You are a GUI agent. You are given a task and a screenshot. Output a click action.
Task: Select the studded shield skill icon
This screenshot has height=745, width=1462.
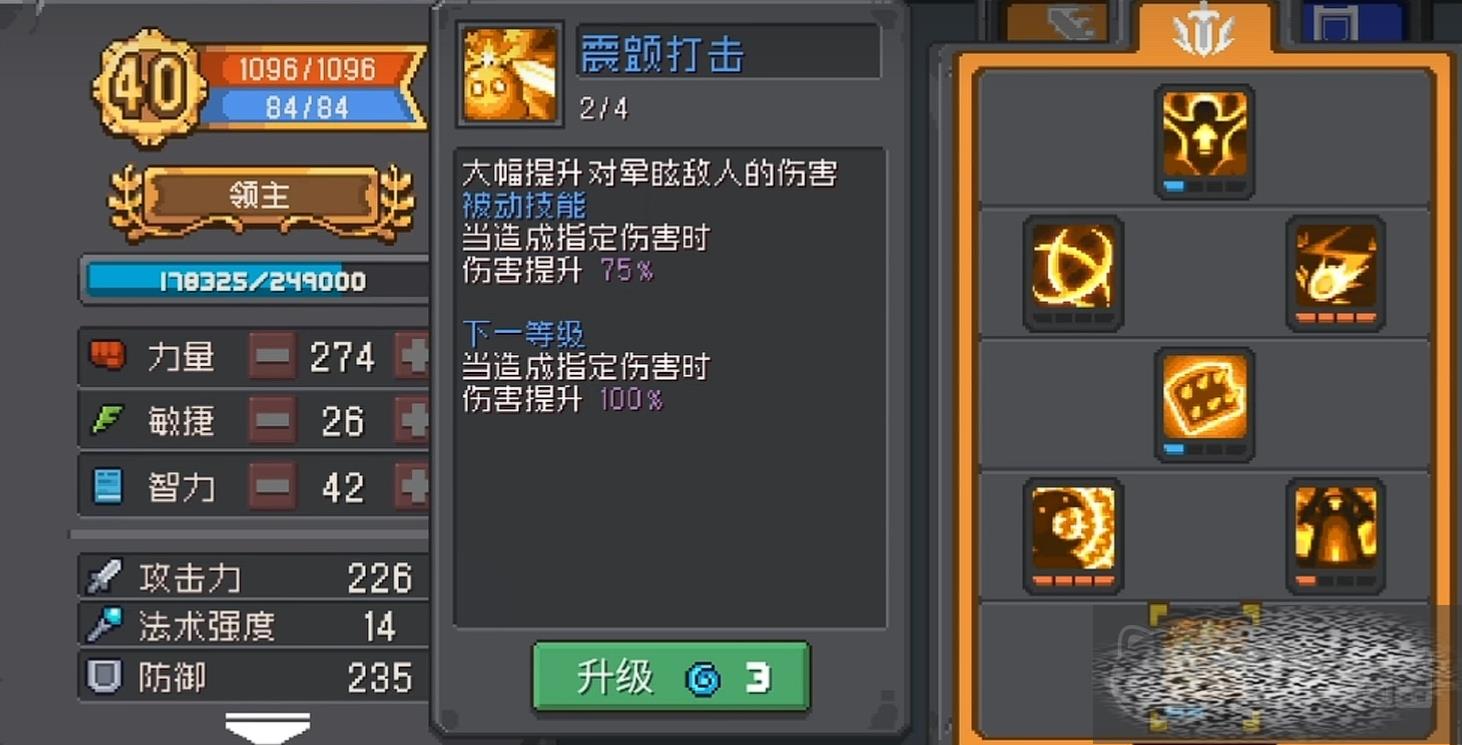(x=1204, y=403)
